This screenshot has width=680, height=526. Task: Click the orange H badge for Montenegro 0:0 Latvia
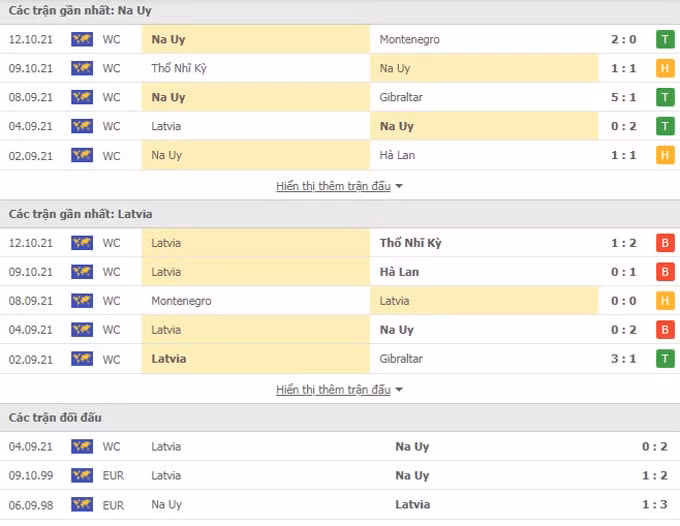pos(665,301)
